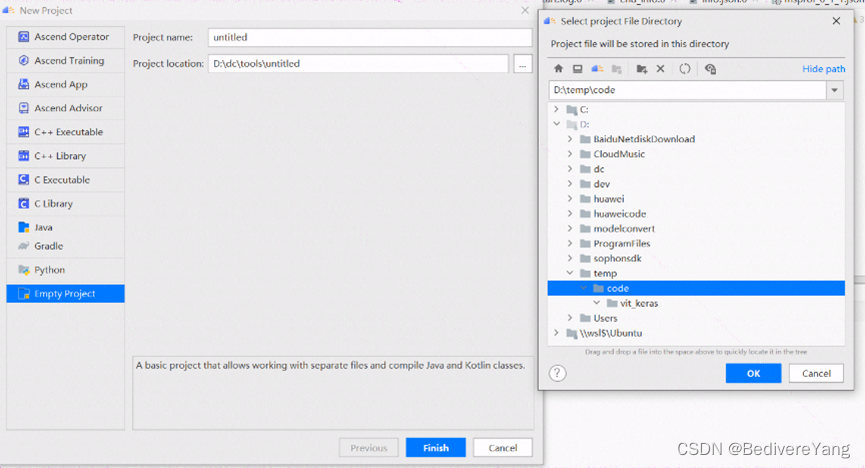Select the vit_keras folder
Screen dimensions: 865x468
click(696, 303)
